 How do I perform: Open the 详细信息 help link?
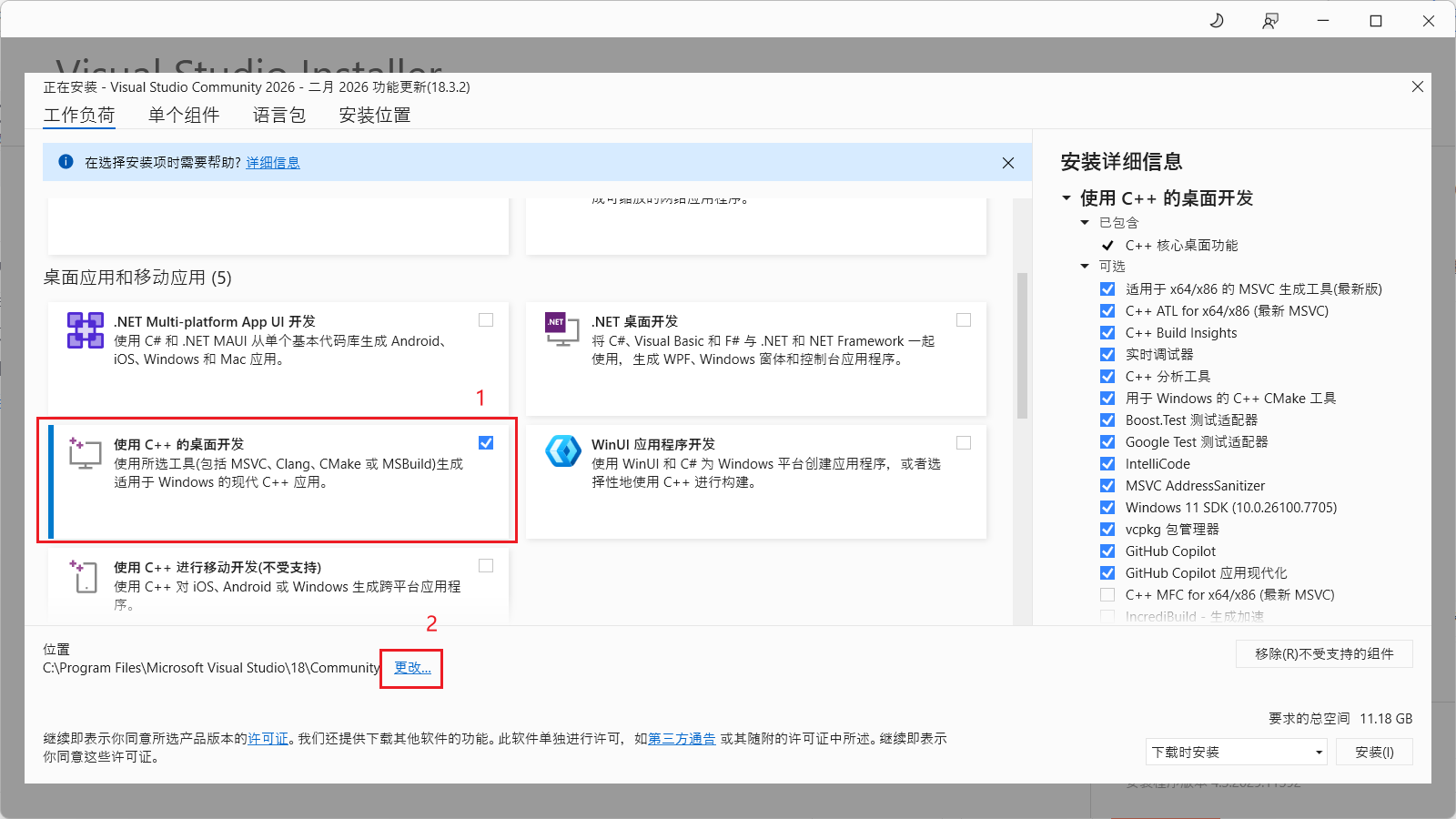[x=273, y=163]
